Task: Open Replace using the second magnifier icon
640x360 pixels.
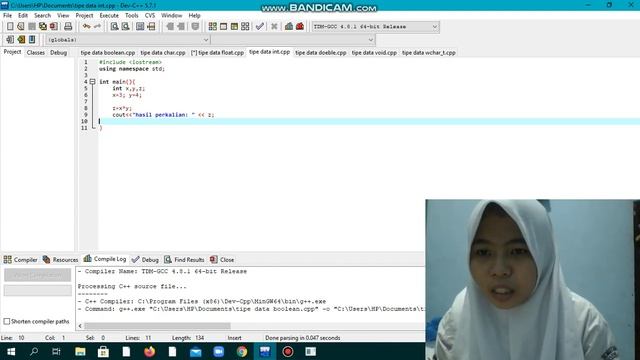Action: tap(126, 27)
